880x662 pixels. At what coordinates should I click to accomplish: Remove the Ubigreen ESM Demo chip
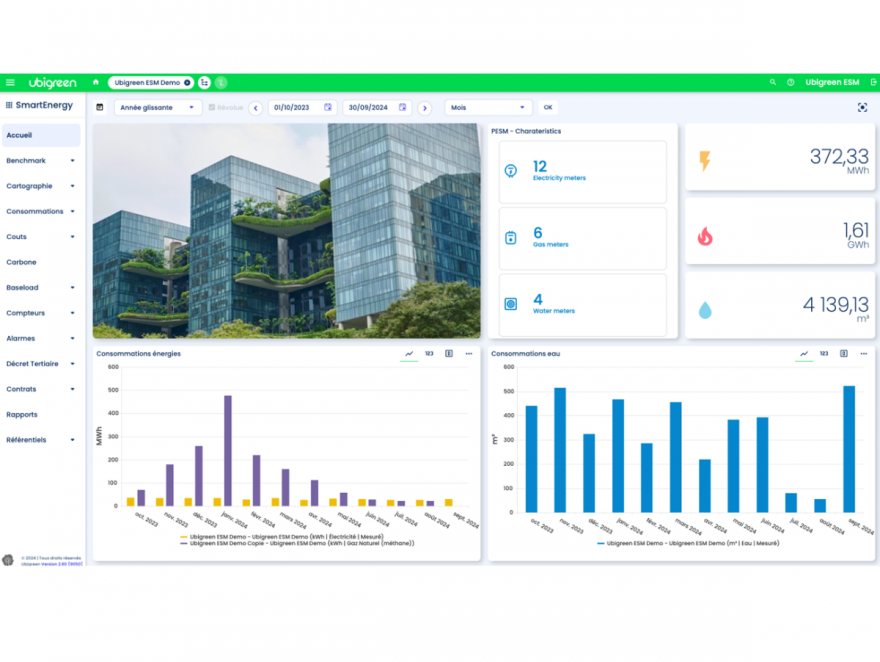point(187,83)
